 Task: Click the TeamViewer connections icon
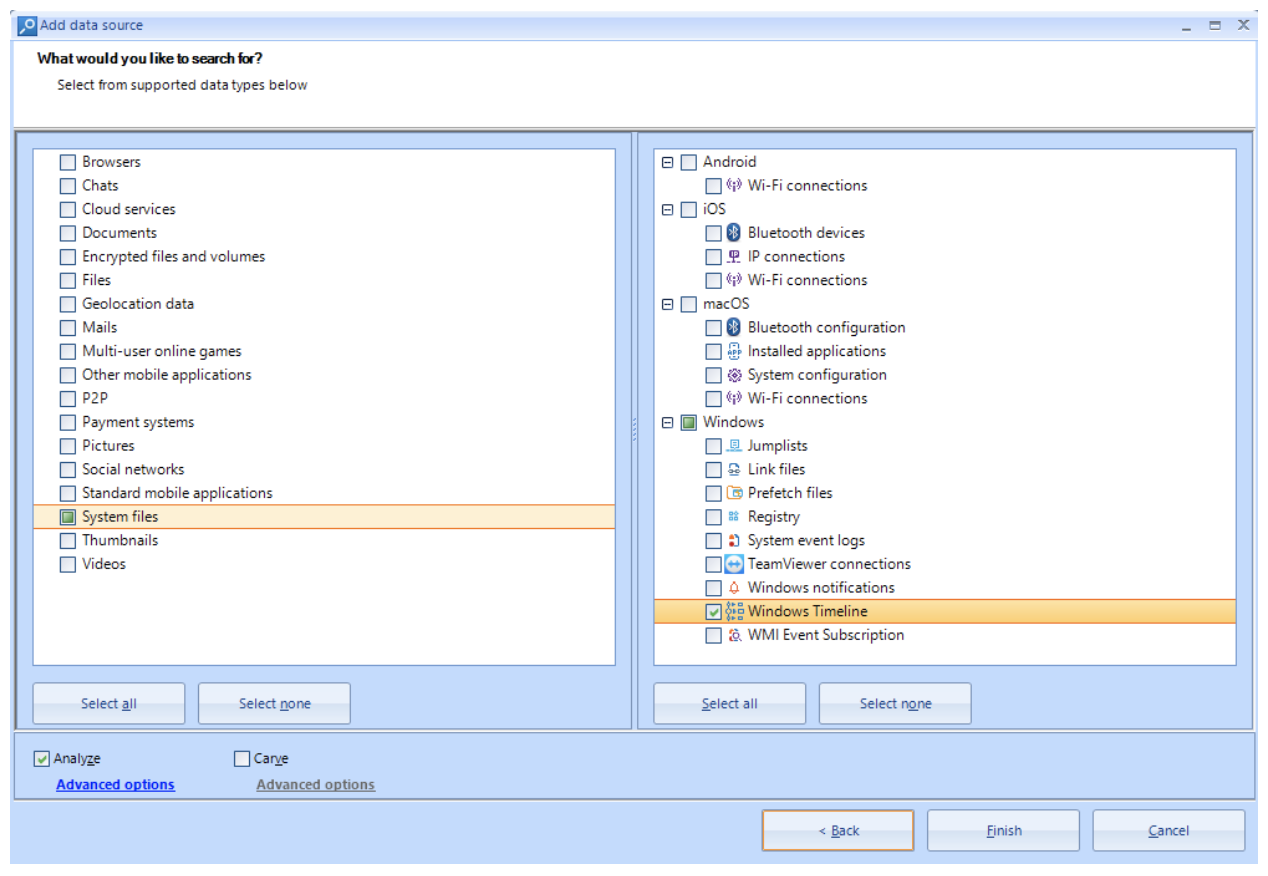click(x=734, y=564)
